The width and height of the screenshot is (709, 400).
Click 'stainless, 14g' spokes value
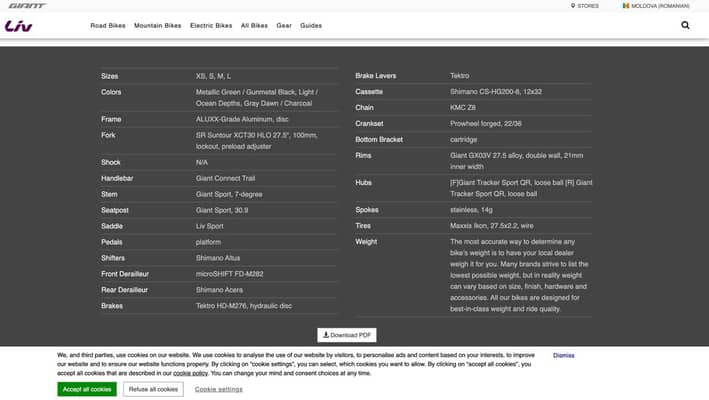pos(471,209)
